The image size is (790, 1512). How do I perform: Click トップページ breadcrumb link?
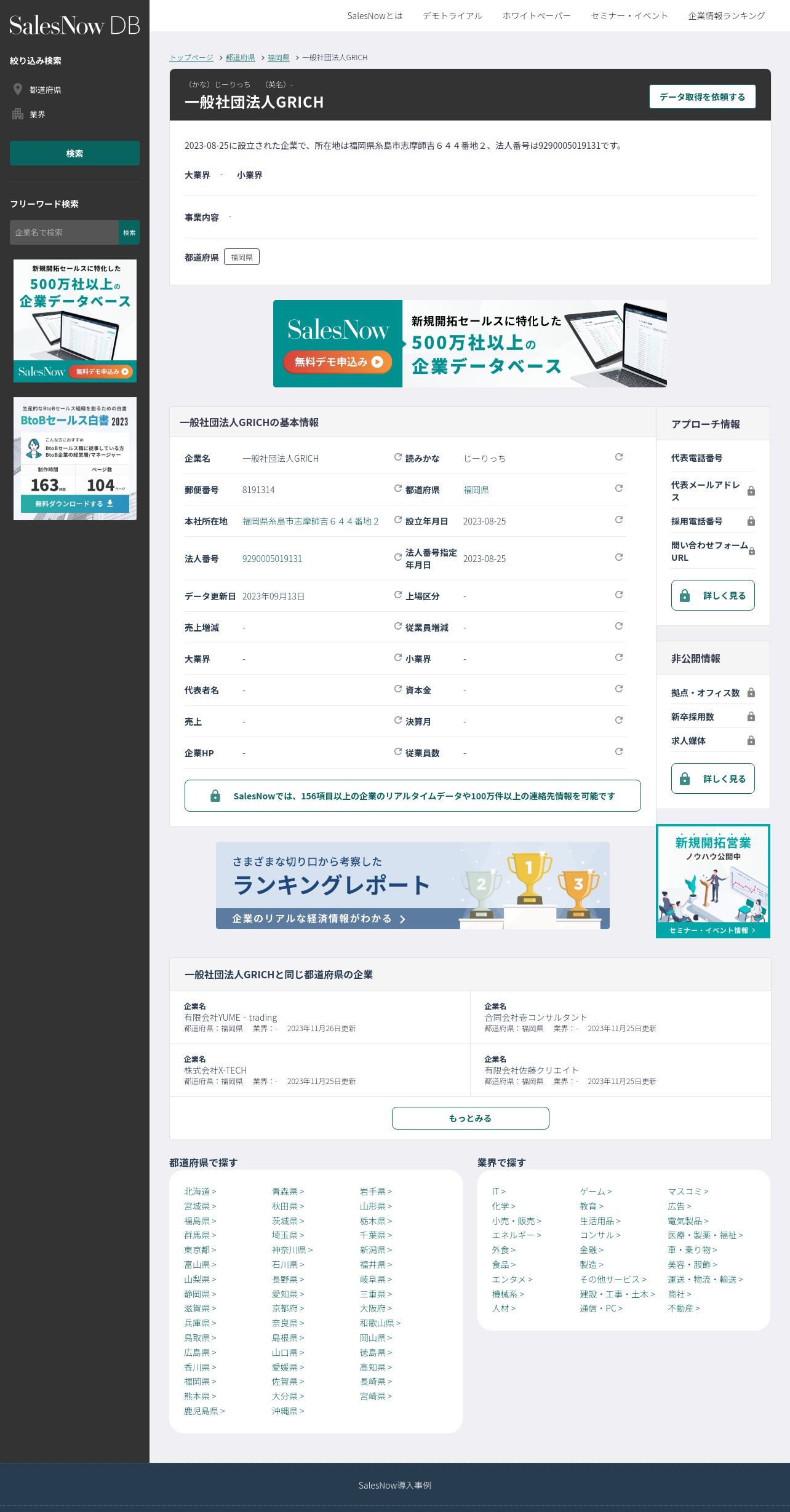[191, 57]
